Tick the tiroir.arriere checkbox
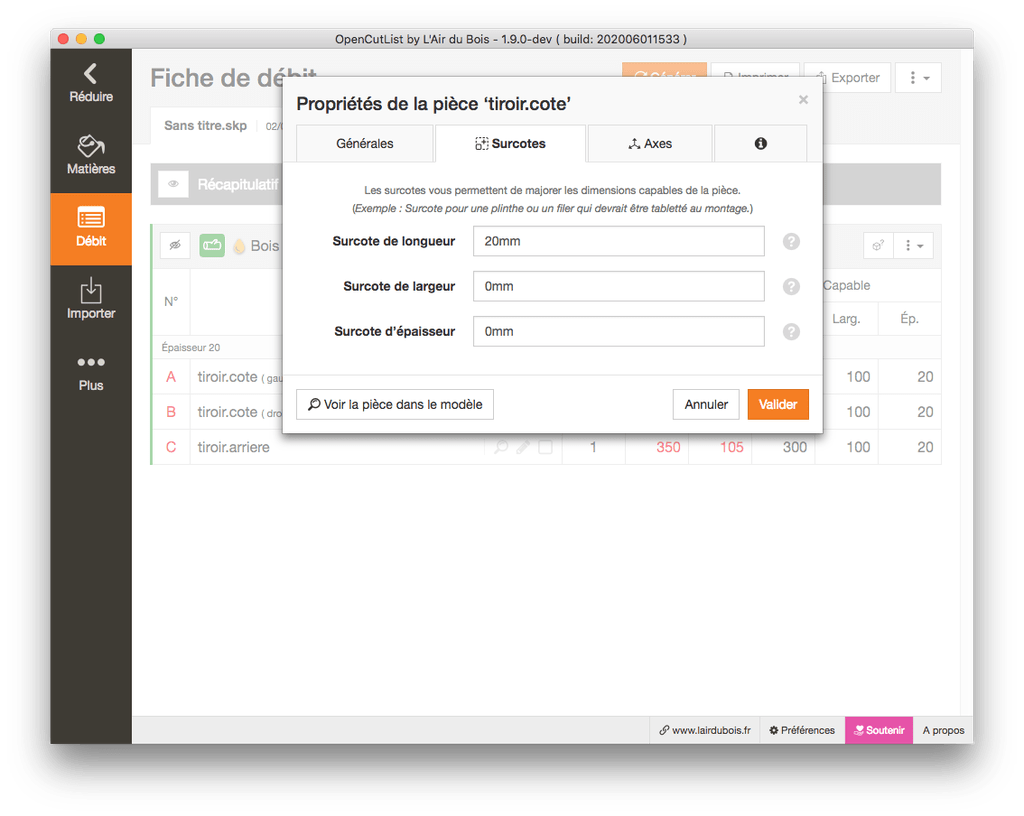 (545, 447)
